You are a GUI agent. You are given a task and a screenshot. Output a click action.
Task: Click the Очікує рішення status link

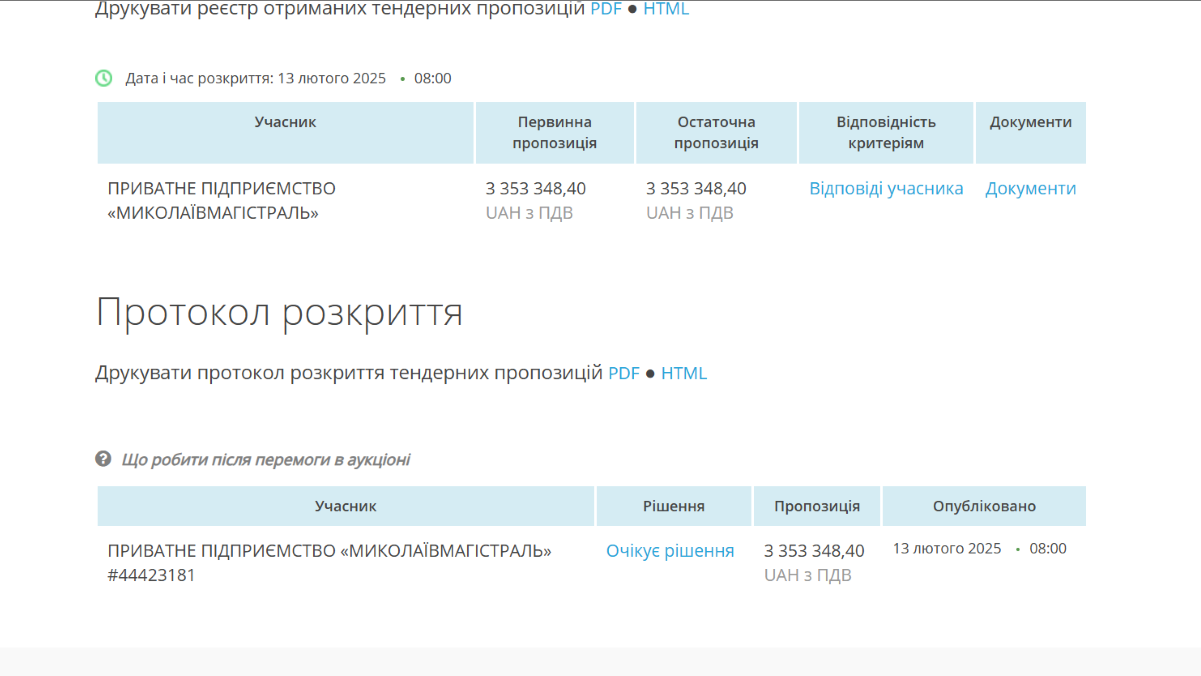click(x=670, y=551)
